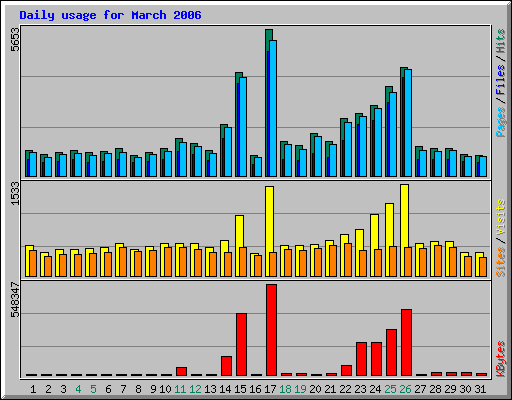
Task: Click the red KBytes bar for day 11
Action: [181, 372]
